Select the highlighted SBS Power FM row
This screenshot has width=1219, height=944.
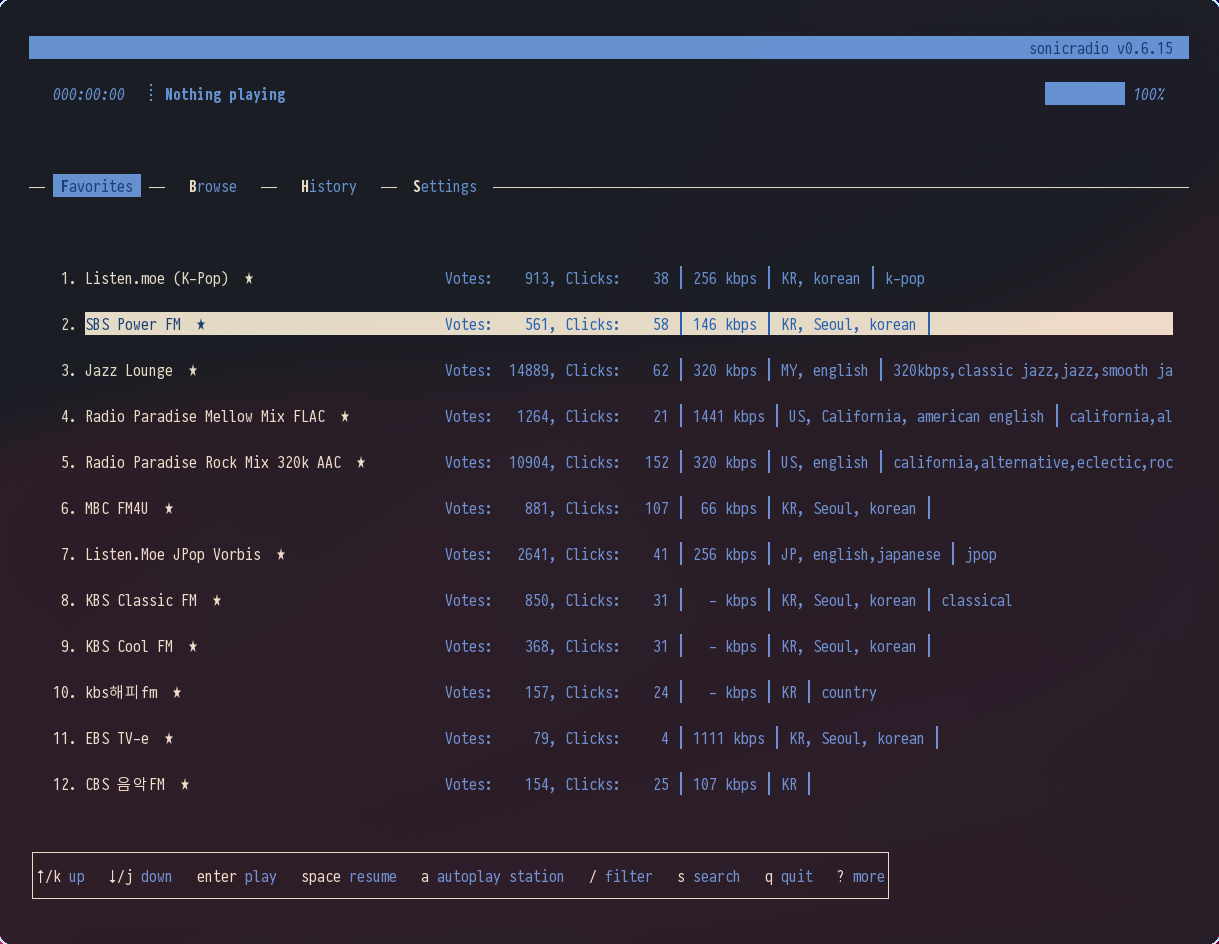(x=629, y=324)
